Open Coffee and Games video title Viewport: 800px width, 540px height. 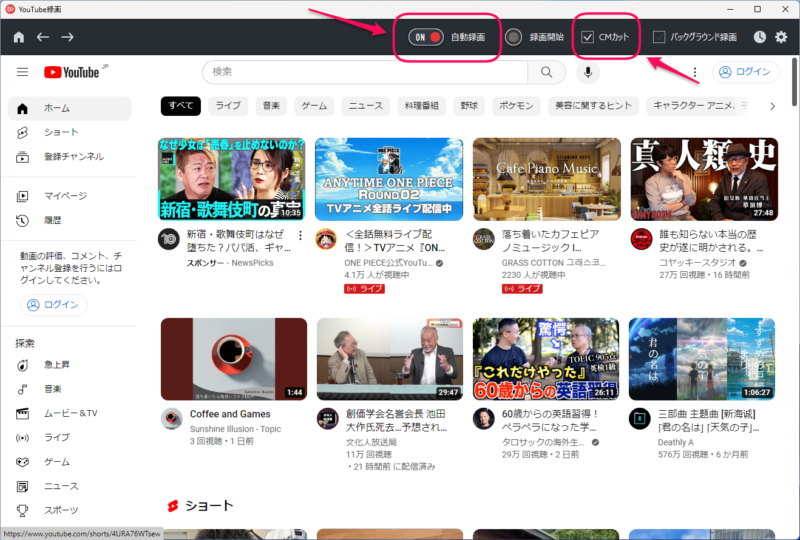[230, 414]
